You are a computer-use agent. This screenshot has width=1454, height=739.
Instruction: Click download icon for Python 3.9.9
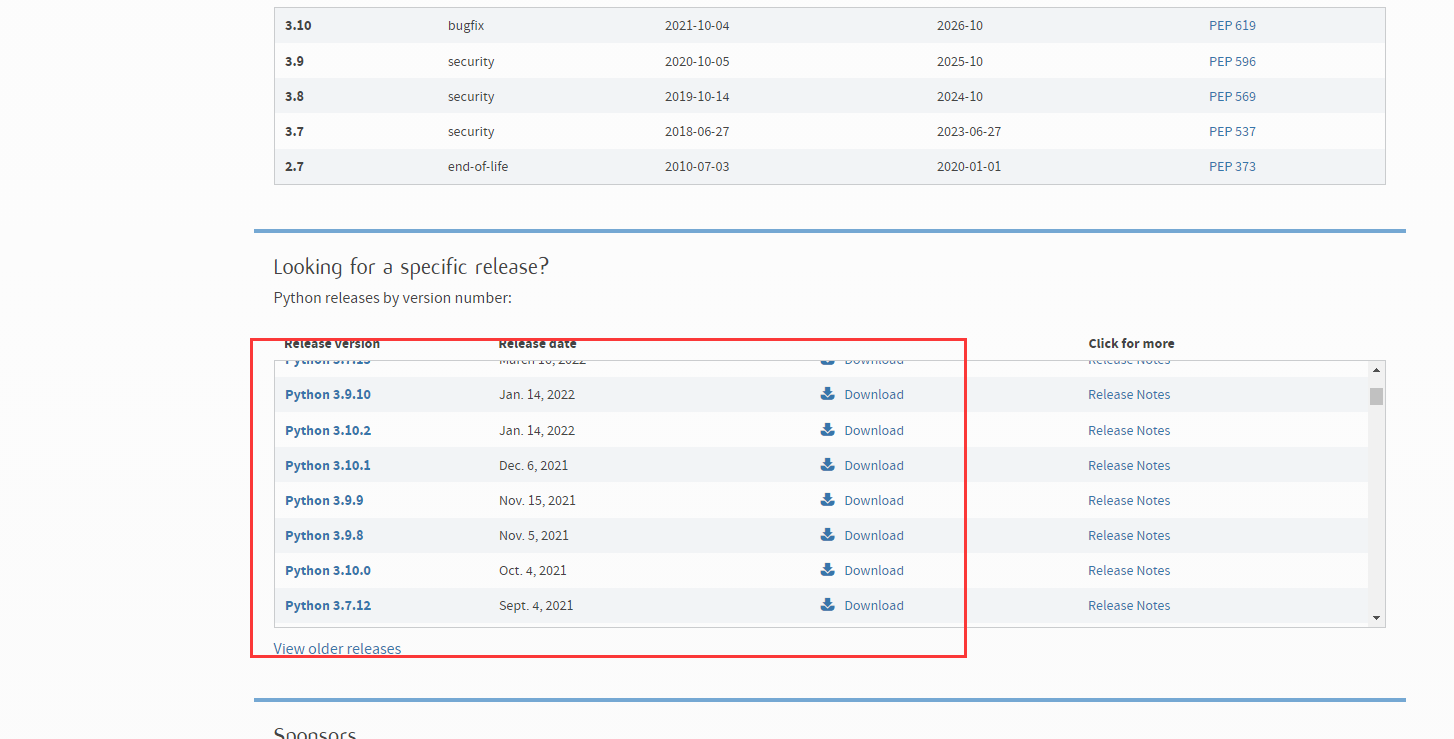(x=827, y=500)
